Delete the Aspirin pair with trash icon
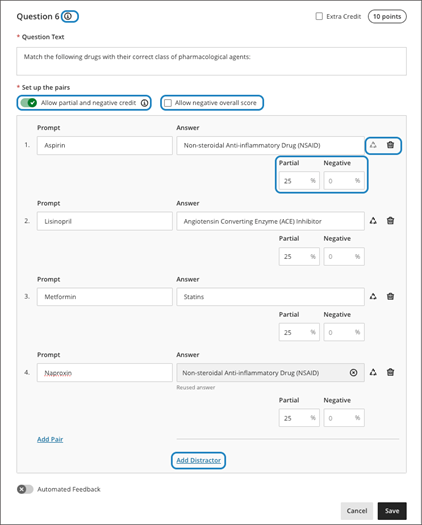This screenshot has height=525, width=422. pyautogui.click(x=390, y=145)
